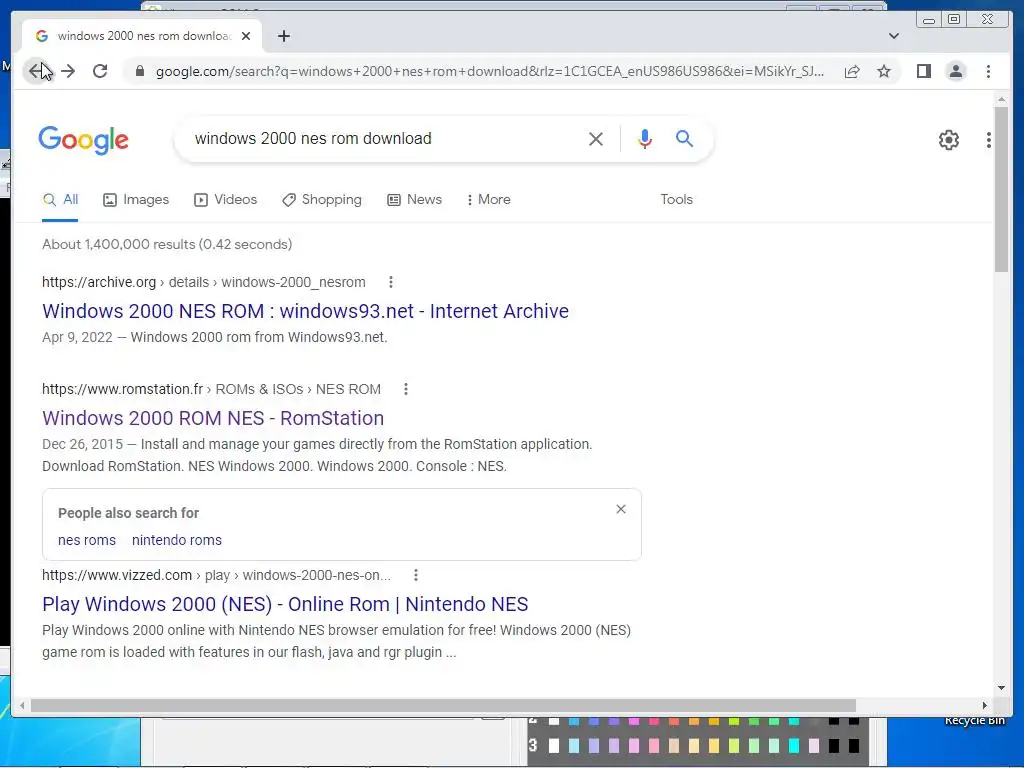This screenshot has height=768, width=1024.
Task: Pick the white swatch in palette row 3
Action: [x=554, y=746]
